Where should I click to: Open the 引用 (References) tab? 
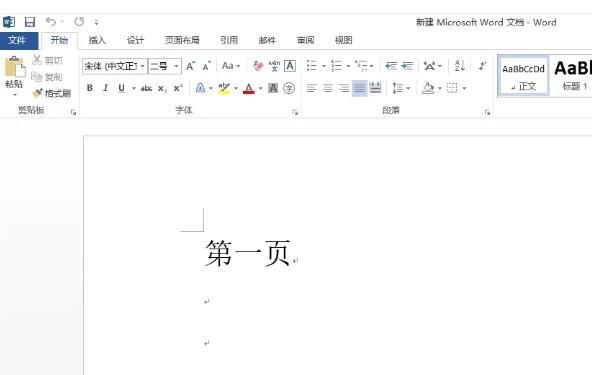(229, 40)
